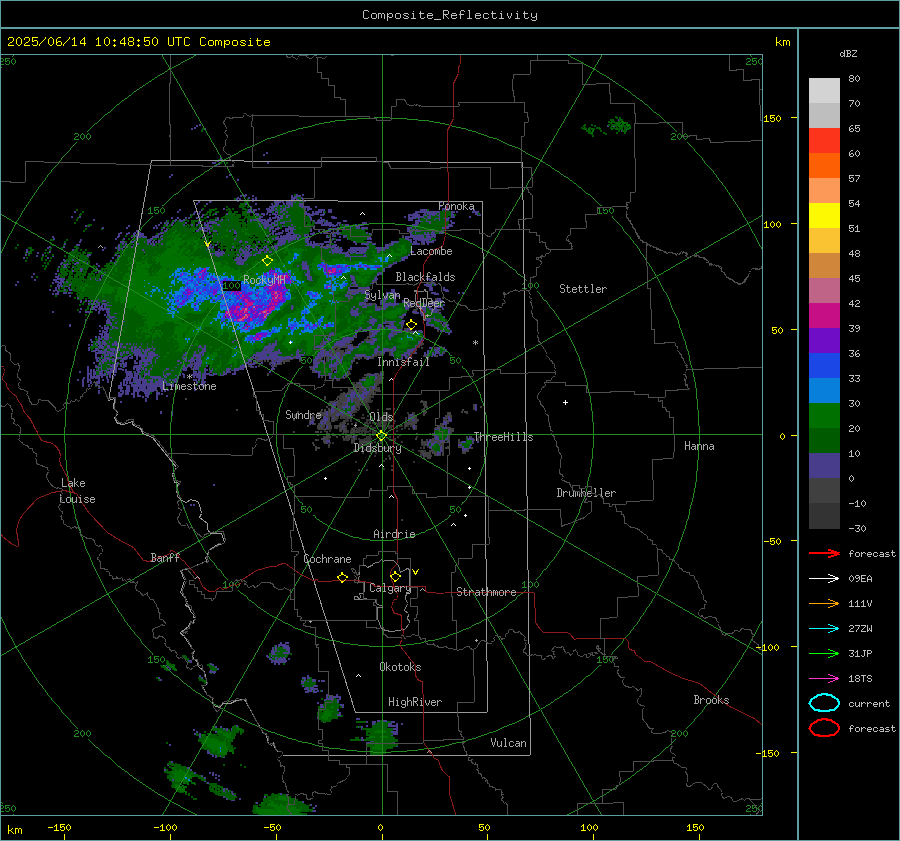Screen dimensions: 900x841
Task: Click the Okotoks label
Action: coord(400,667)
